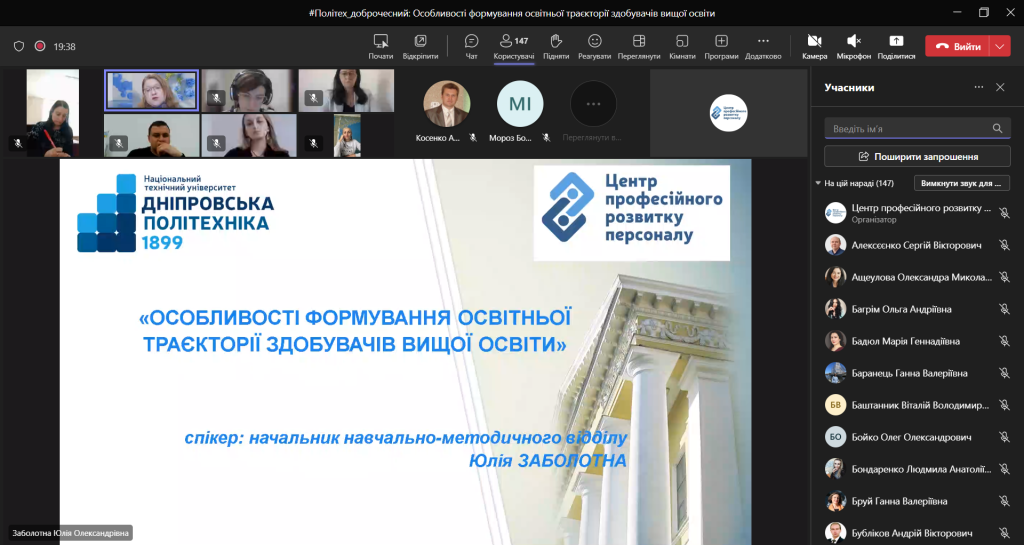The image size is (1024, 545).
Task: Click the shield security icon
Action: (19, 46)
